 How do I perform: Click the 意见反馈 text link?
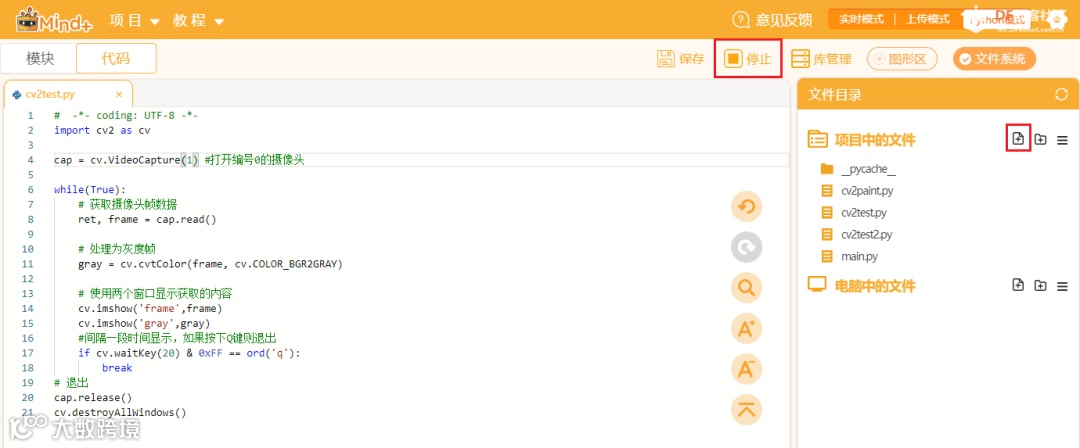point(784,20)
